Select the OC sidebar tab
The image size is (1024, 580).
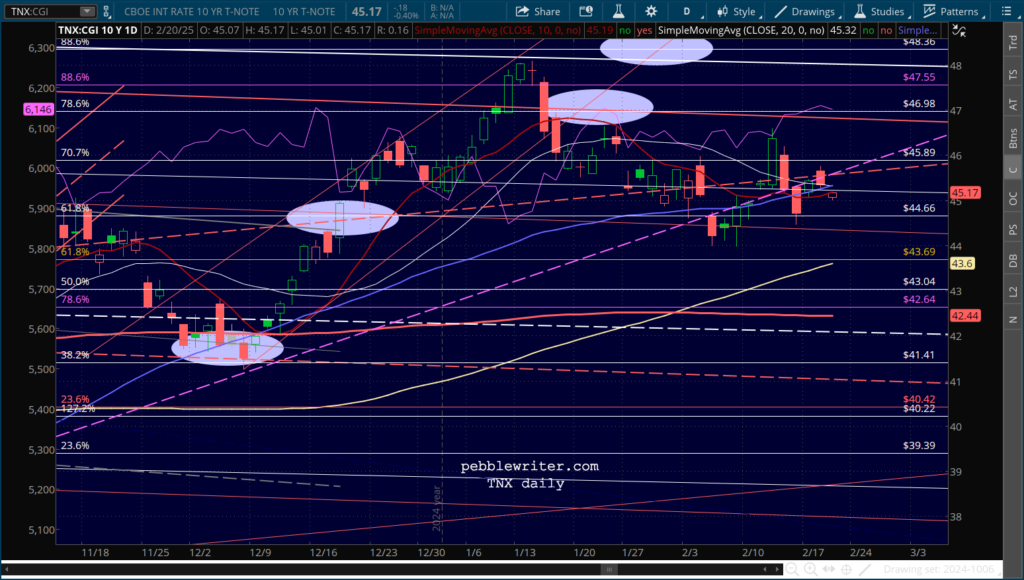pos(1013,199)
